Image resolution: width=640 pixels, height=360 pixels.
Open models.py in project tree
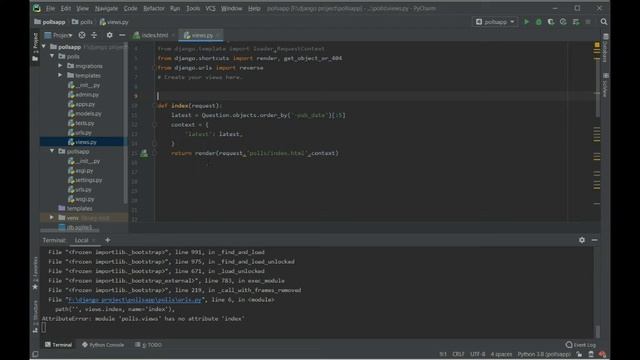[84, 113]
